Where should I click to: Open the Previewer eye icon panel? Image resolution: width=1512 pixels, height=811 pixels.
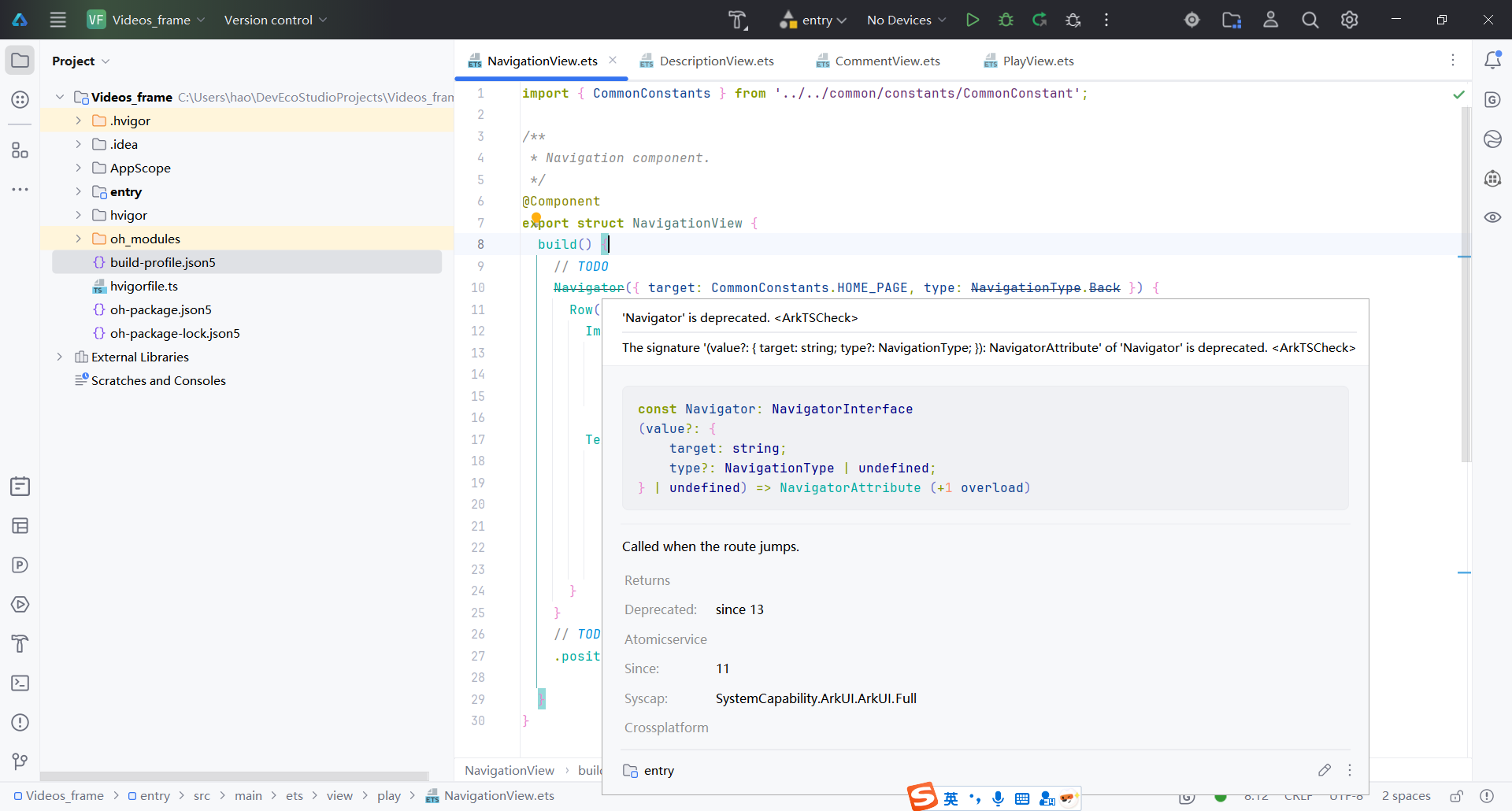pos(1492,217)
